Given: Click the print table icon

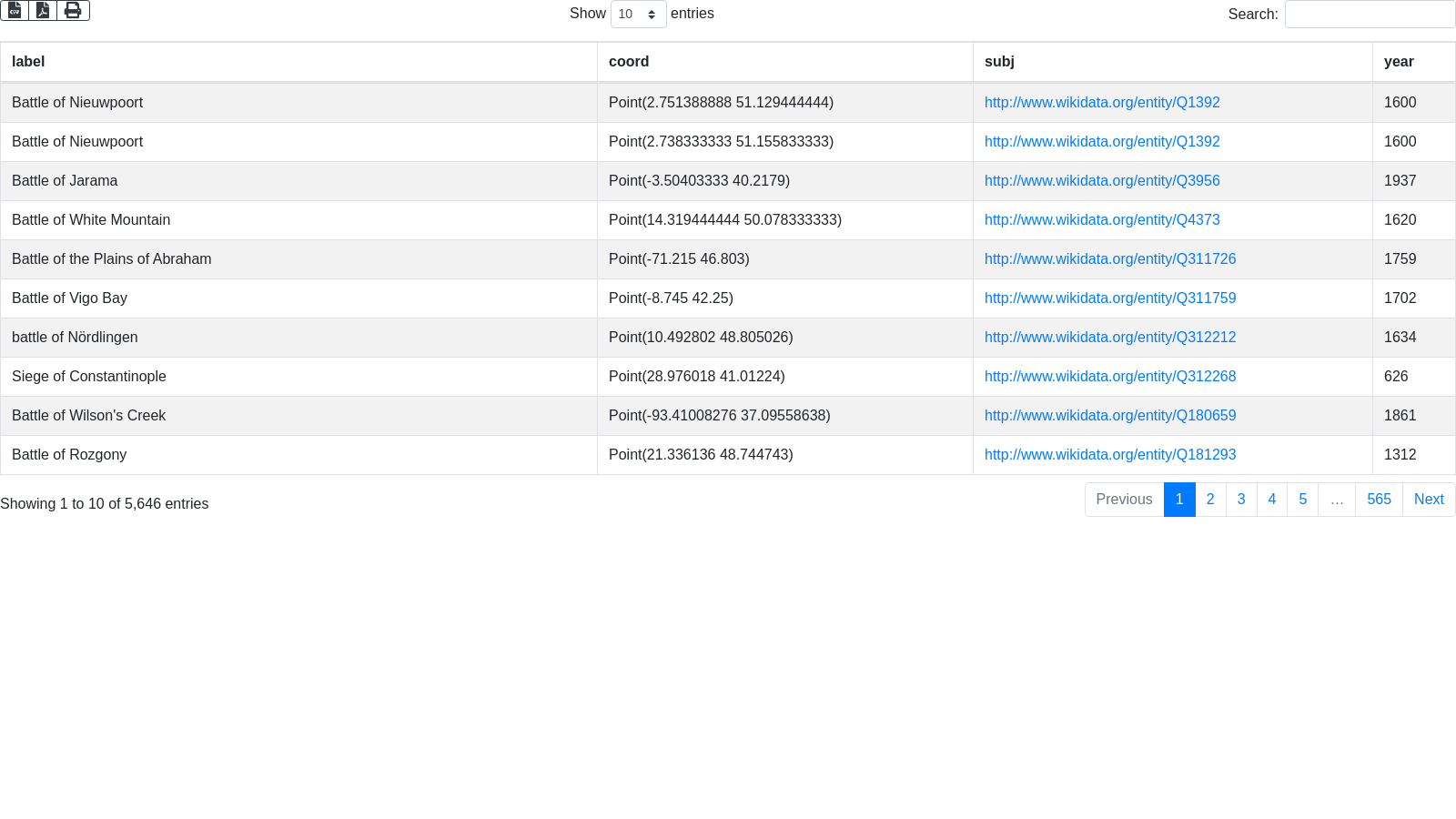Looking at the screenshot, I should click(73, 10).
